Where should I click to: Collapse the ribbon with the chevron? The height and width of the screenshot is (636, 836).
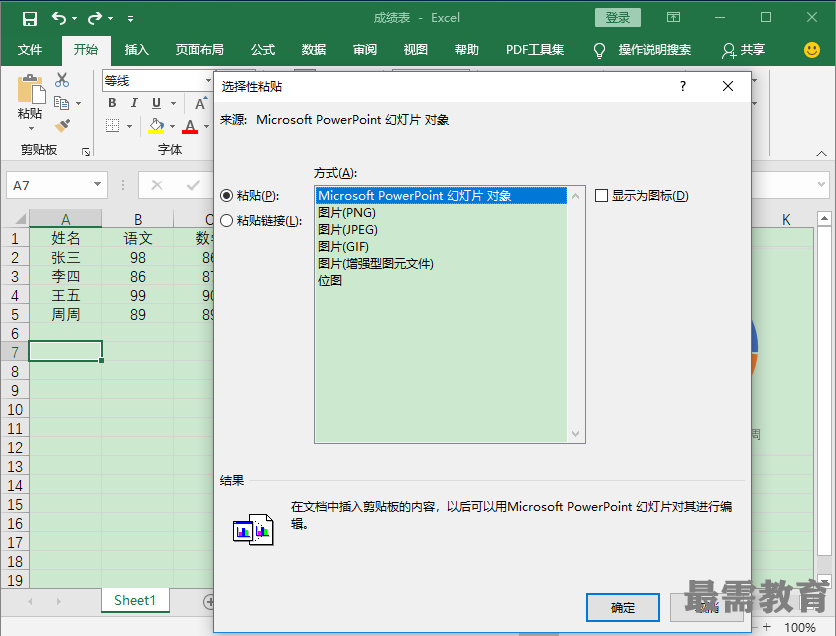click(821, 154)
